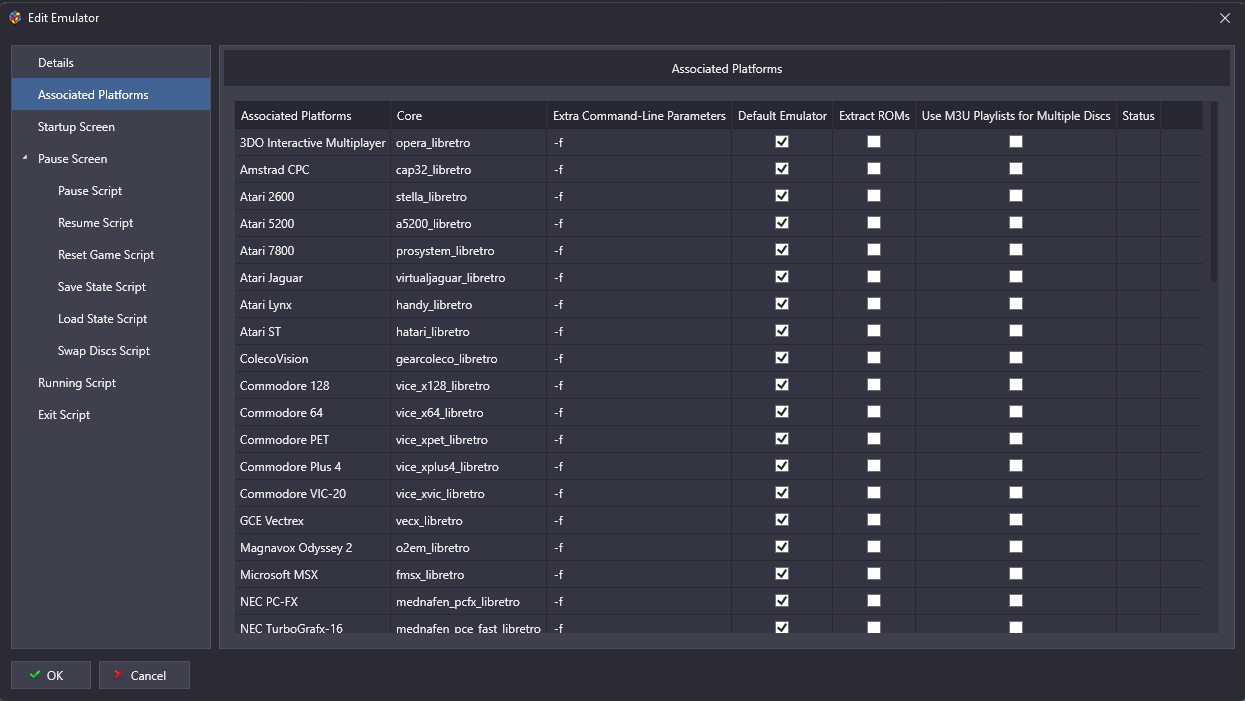
Task: Sort by the Associated Platforms column header
Action: point(313,115)
